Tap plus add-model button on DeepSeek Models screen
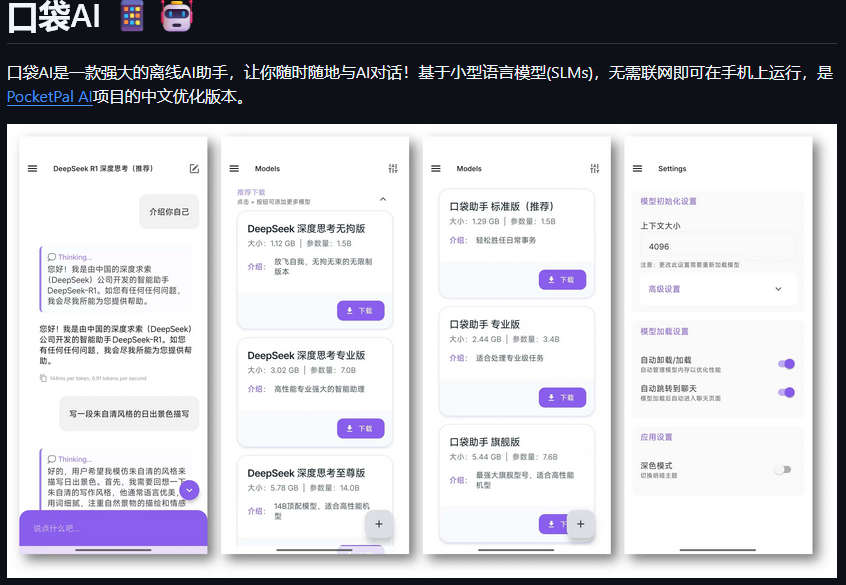846x585 pixels. point(379,523)
